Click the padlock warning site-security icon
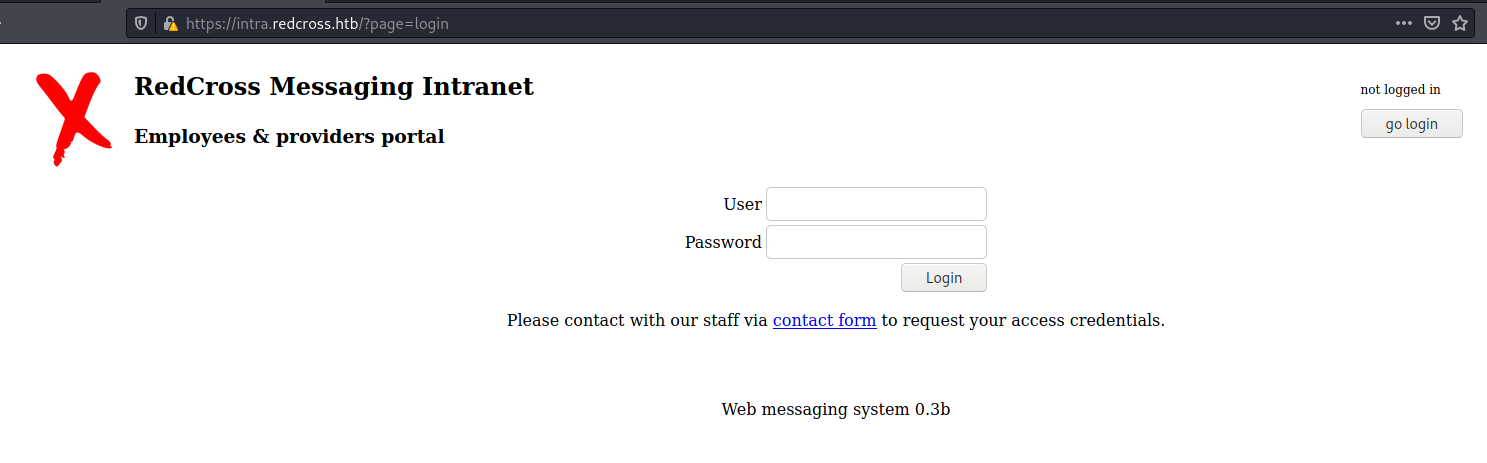The width and height of the screenshot is (1487, 463). coord(170,23)
